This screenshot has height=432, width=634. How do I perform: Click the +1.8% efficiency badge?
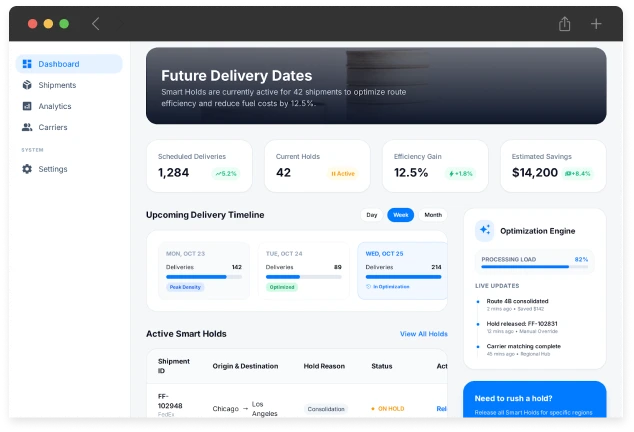pyautogui.click(x=461, y=174)
